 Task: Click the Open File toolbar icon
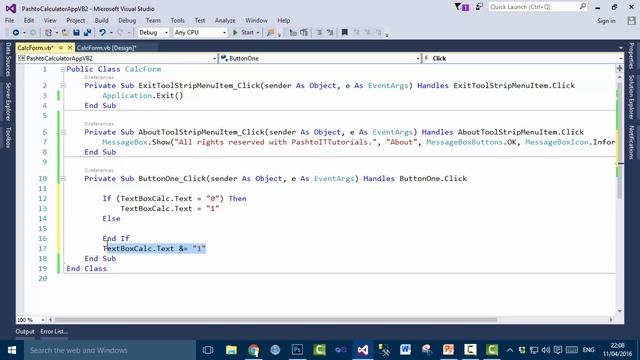pyautogui.click(x=65, y=32)
